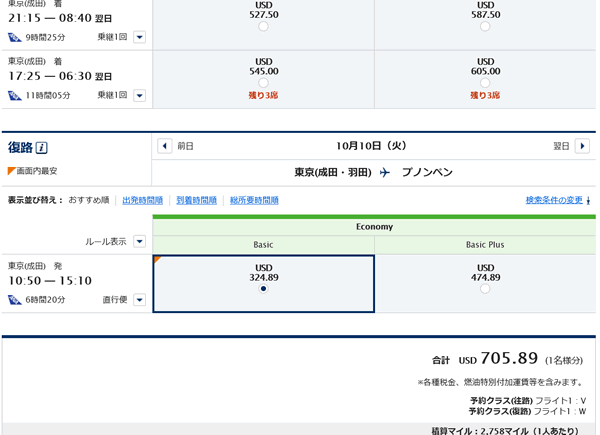
Task: Select USD 324.89 Basic return fare
Action: pos(263,289)
